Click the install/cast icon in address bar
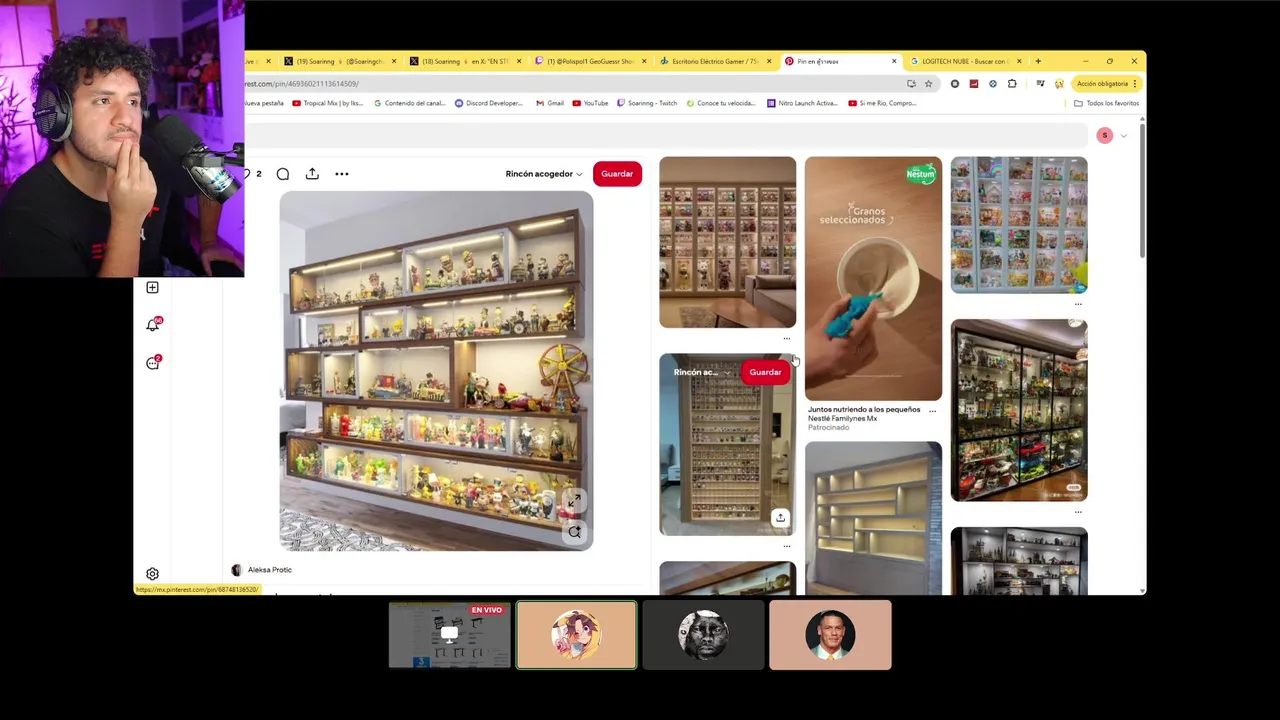 point(911,84)
